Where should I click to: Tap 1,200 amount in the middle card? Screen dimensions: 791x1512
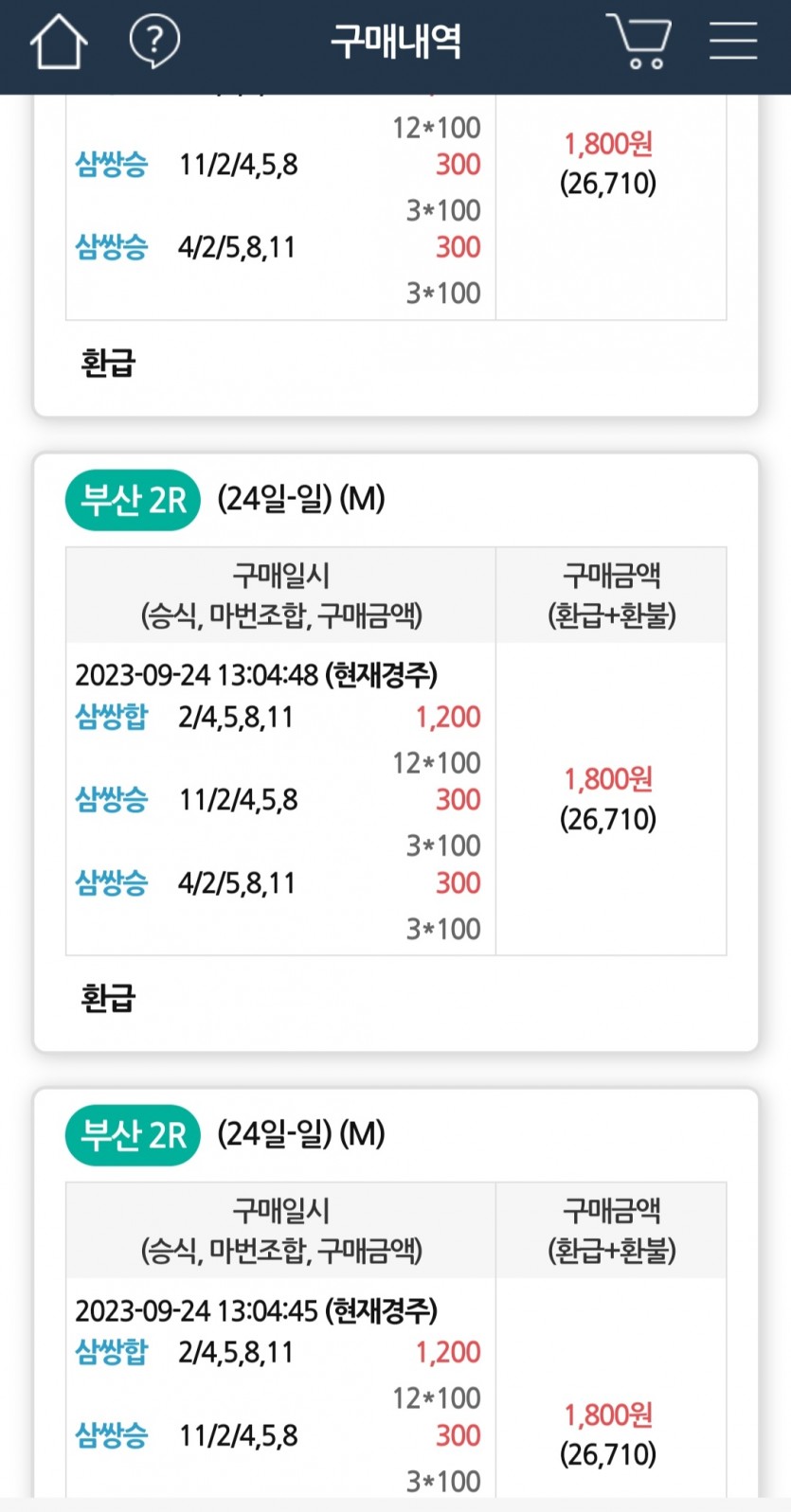(448, 717)
